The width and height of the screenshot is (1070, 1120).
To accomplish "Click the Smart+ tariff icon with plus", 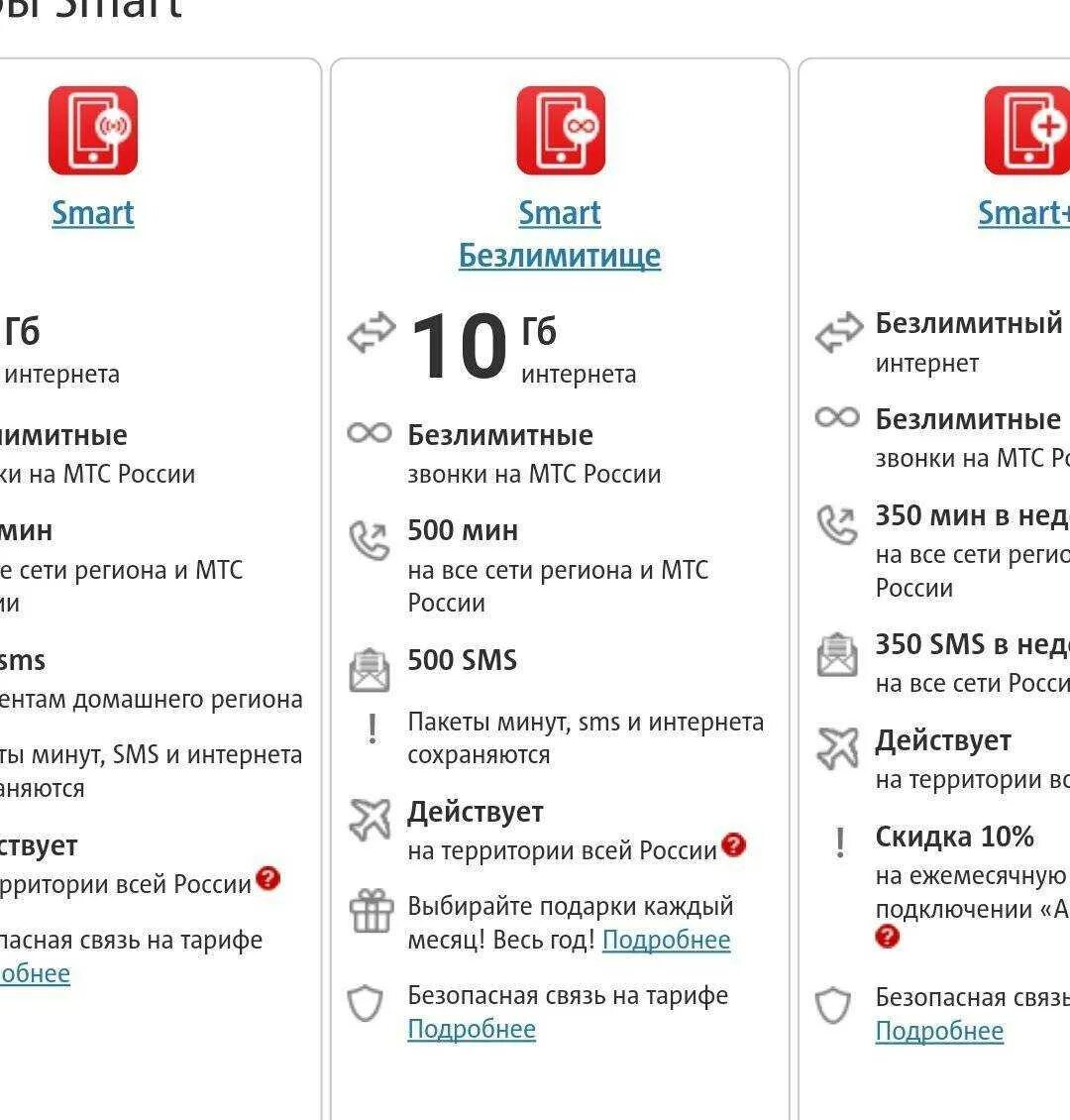I will point(1027,131).
